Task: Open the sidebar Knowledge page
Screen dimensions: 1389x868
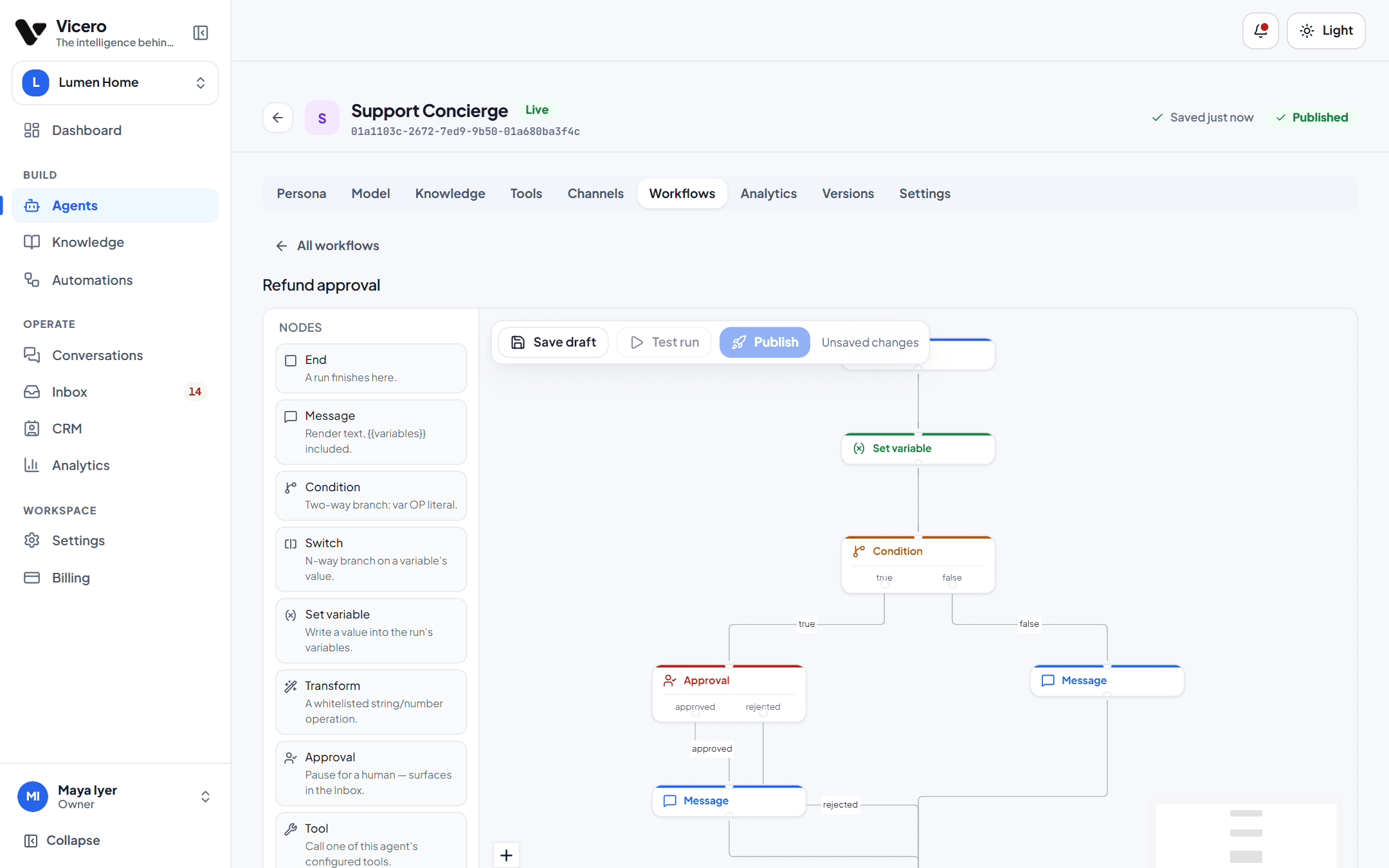Action: pyautogui.click(x=115, y=242)
